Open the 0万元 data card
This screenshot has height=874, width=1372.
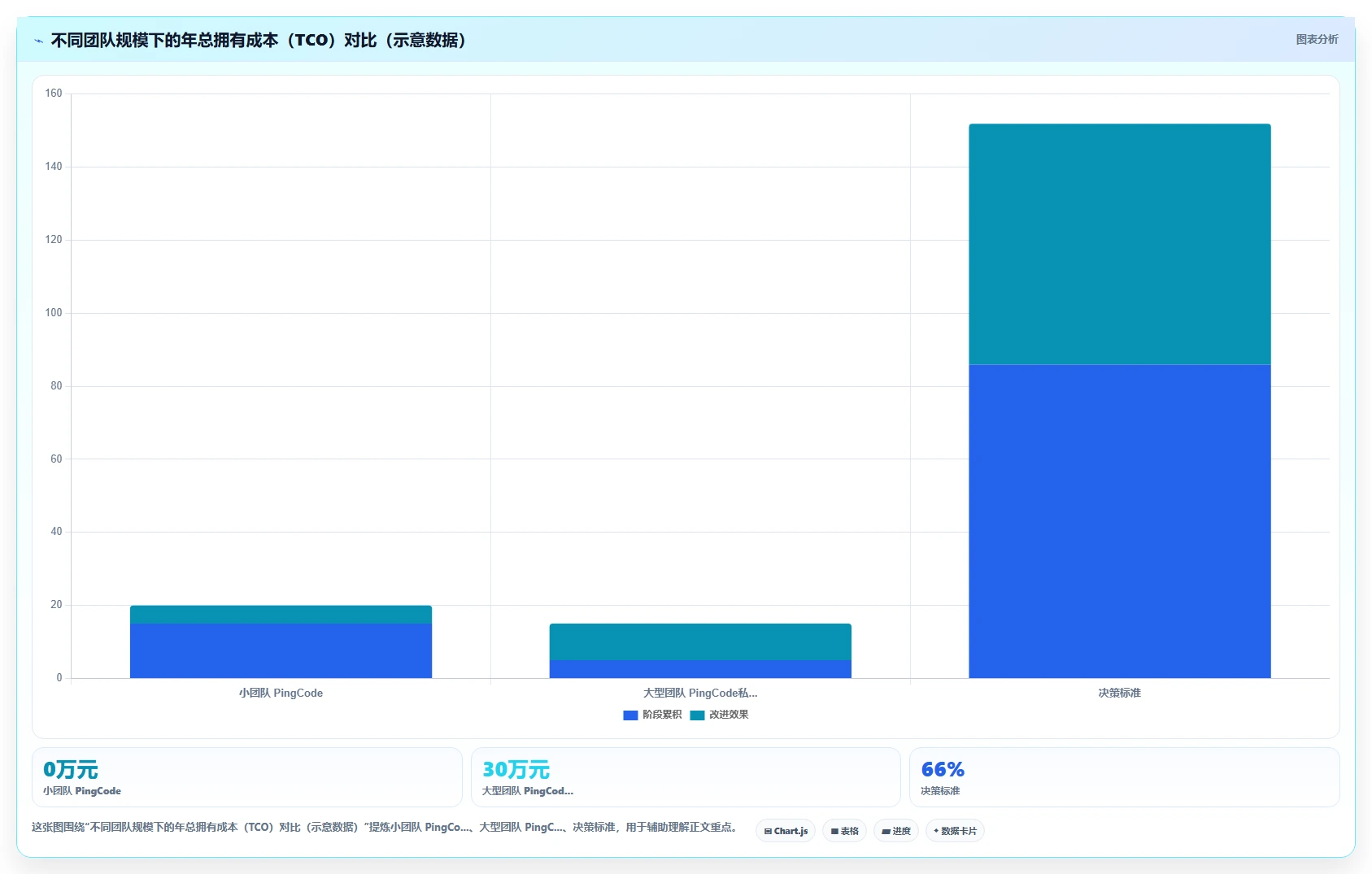247,777
